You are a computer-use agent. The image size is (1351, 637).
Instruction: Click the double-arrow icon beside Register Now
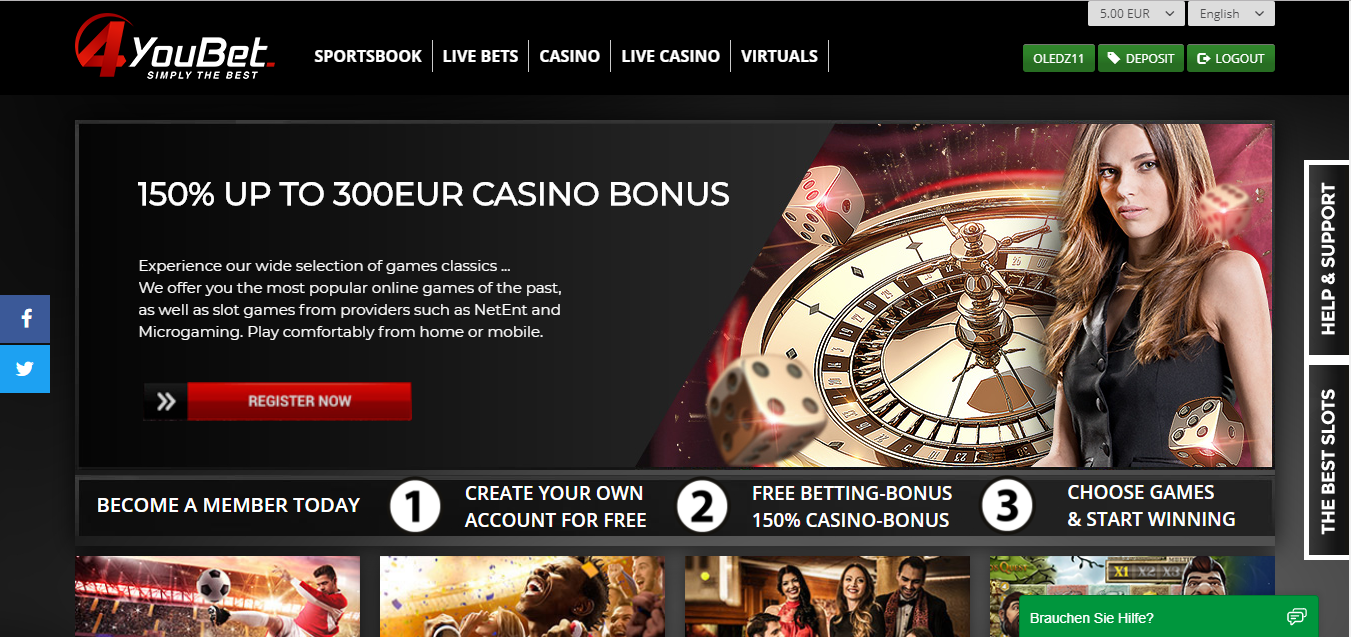pyautogui.click(x=166, y=401)
